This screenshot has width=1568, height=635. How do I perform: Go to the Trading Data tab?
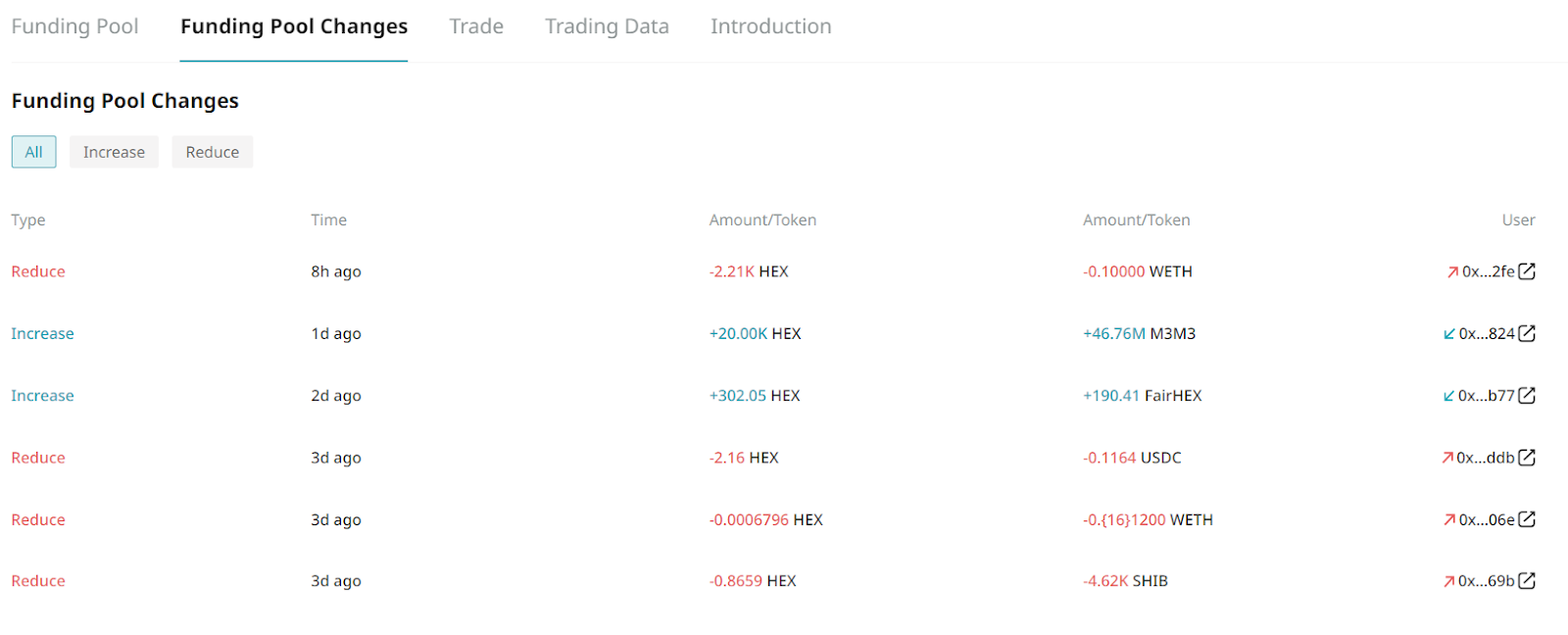point(607,26)
